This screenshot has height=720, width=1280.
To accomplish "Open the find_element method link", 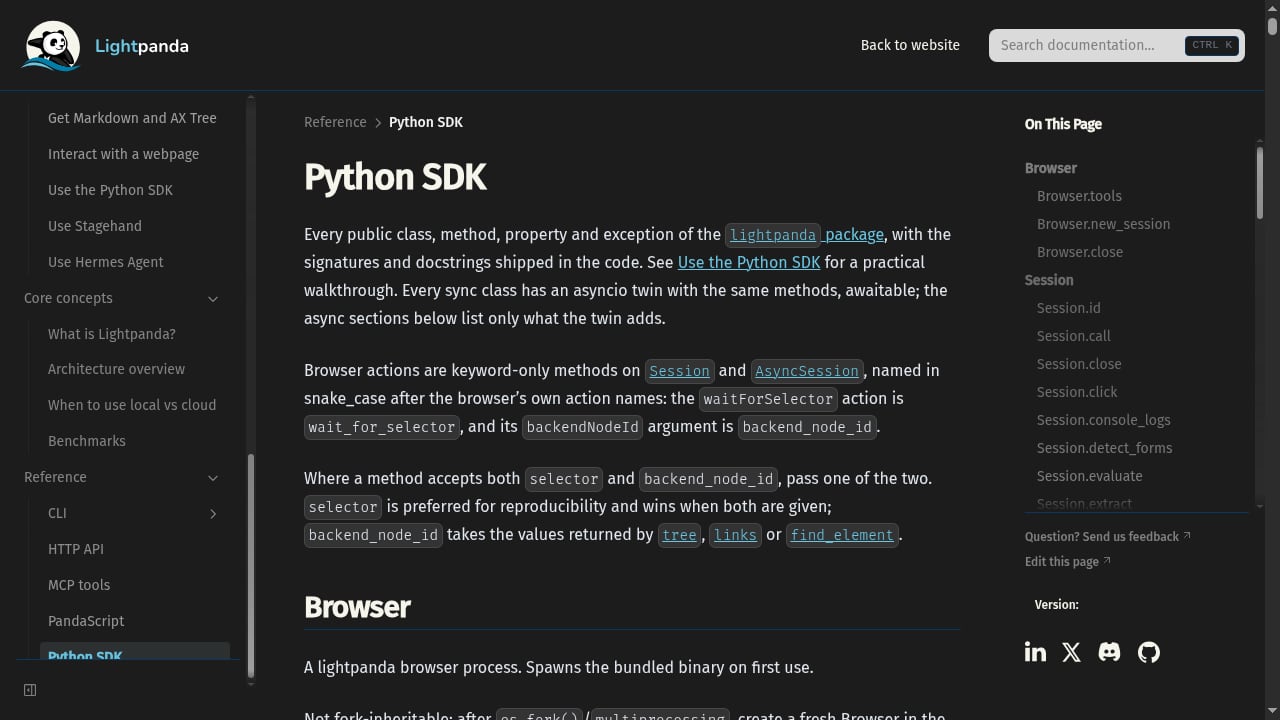I will point(842,535).
